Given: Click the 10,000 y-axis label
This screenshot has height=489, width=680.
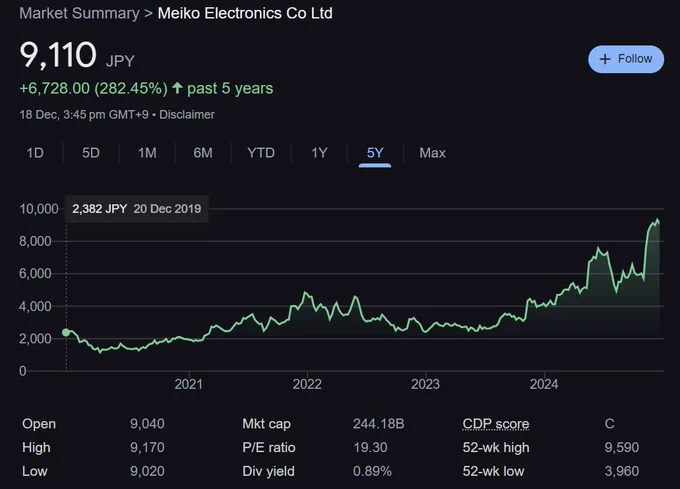Looking at the screenshot, I should point(39,209).
